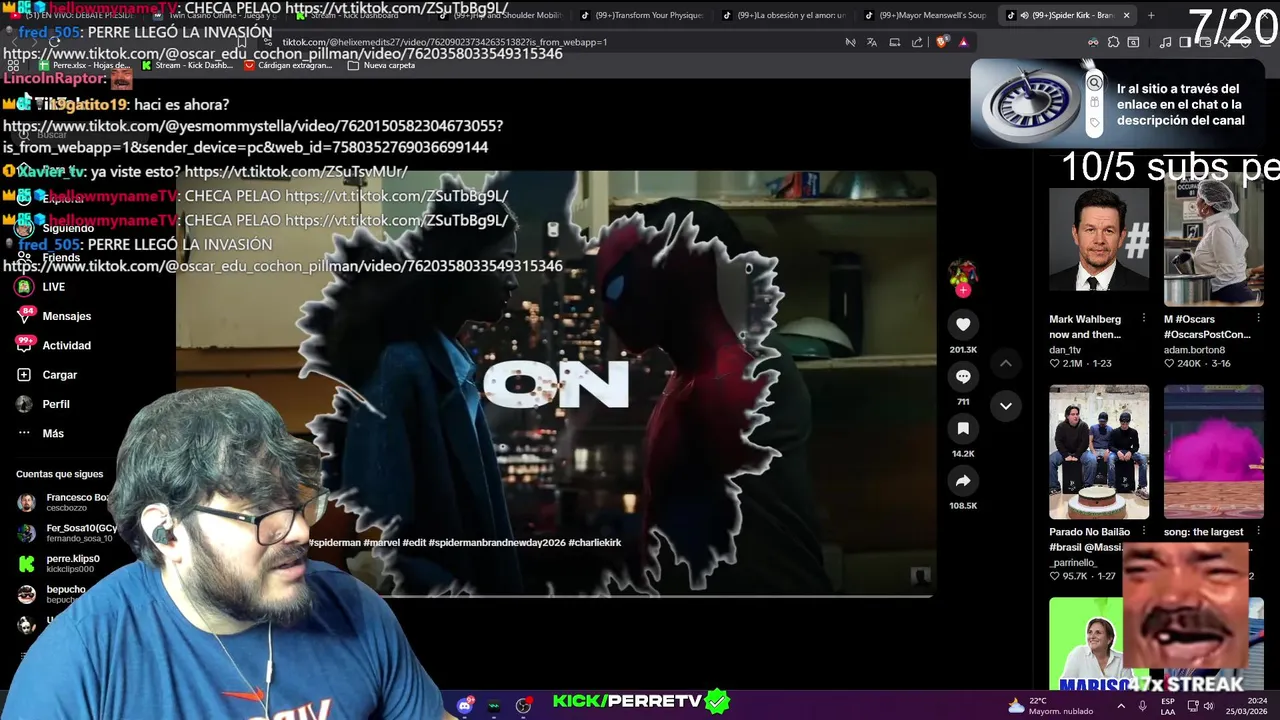Open Perre.xlsx bookmark in bookmarks bar
This screenshot has width=1280, height=720.
pos(83,65)
